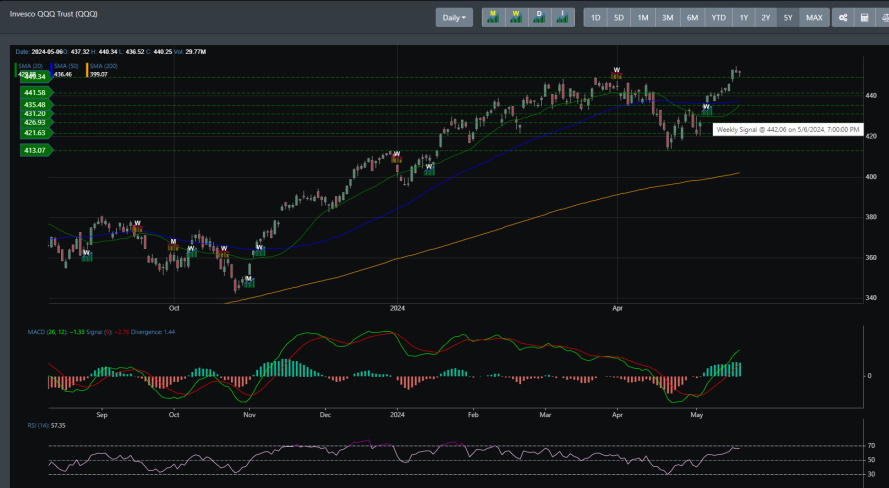Viewport: 889px width, 488px height.
Task: Click the 426.93 price level tag
Action: (36, 122)
